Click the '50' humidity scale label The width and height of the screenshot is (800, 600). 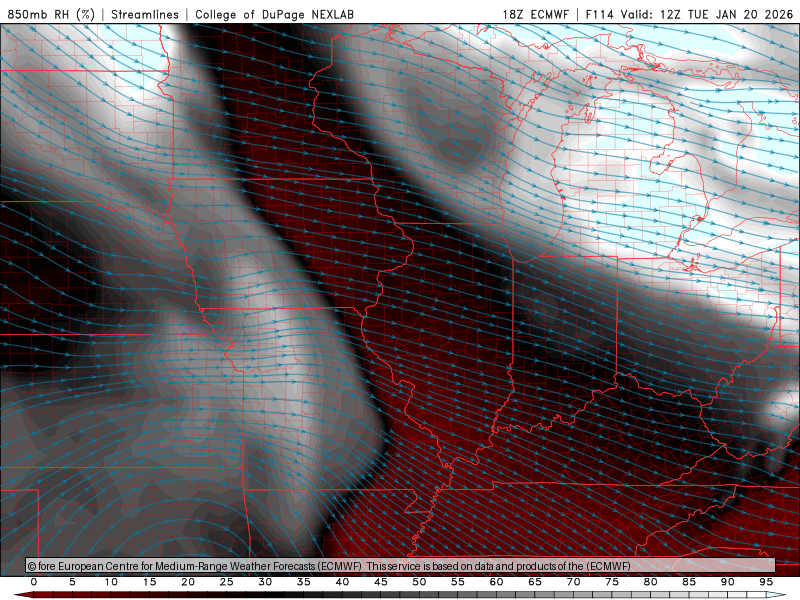(x=419, y=582)
